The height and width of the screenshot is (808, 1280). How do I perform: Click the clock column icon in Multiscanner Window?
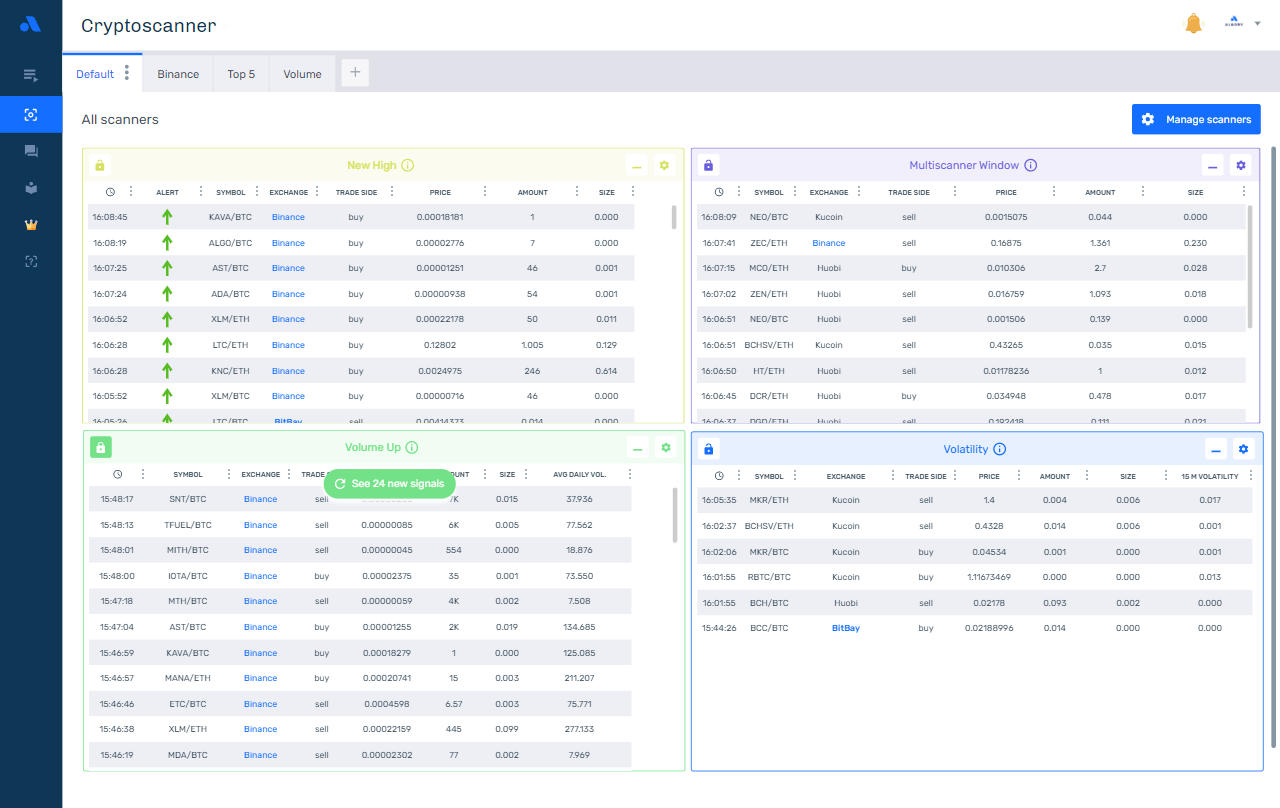[x=719, y=192]
